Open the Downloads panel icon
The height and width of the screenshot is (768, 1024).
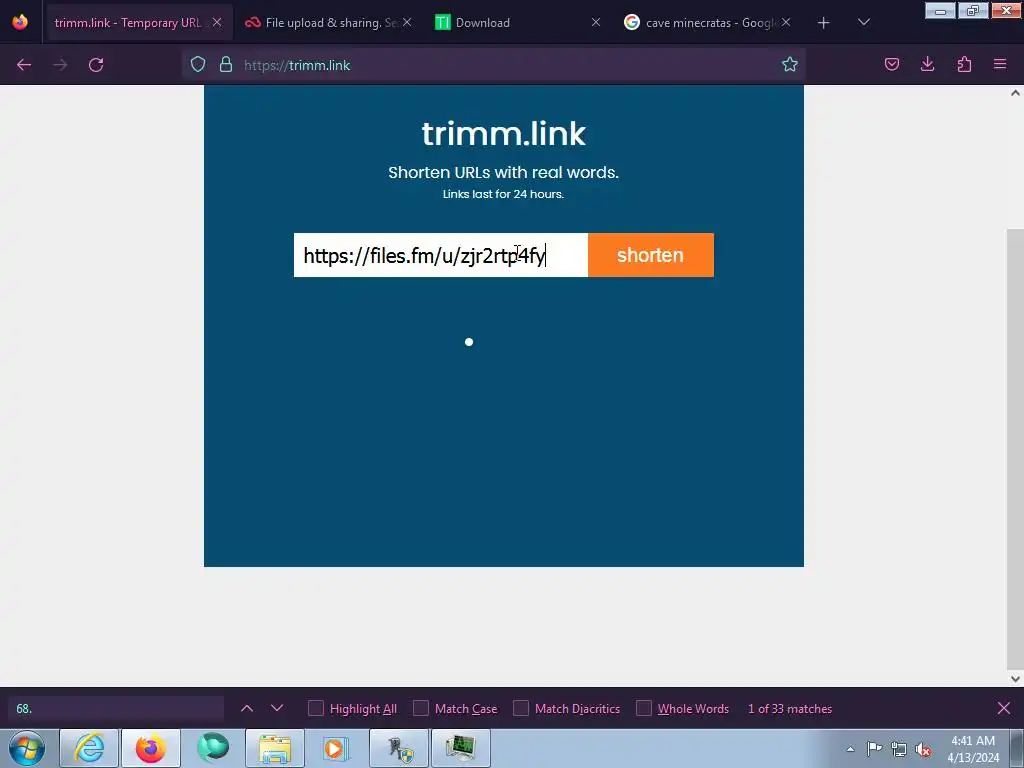(x=927, y=64)
